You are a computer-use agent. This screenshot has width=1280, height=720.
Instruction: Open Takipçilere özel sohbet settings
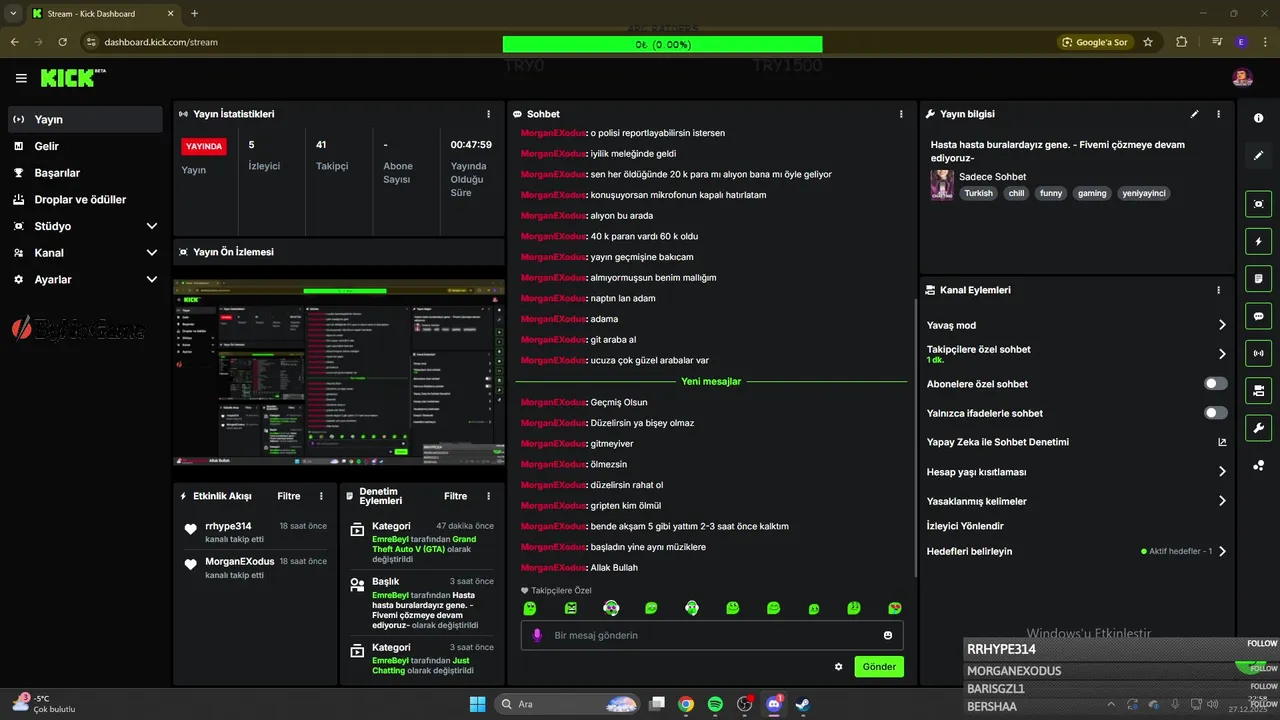tap(1076, 354)
